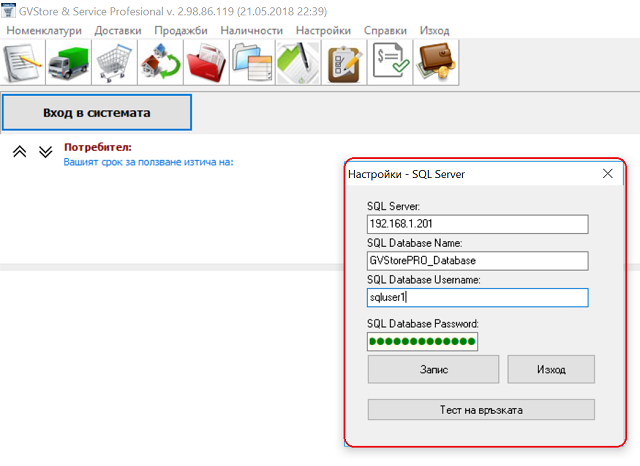Click the app icon in title bar
Image resolution: width=640 pixels, height=466 pixels.
(9, 10)
